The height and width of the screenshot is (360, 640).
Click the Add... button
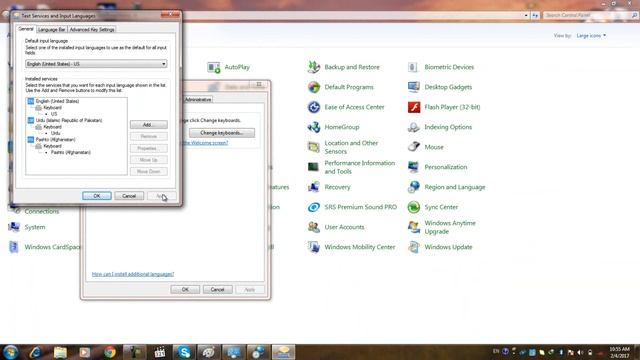(x=149, y=125)
